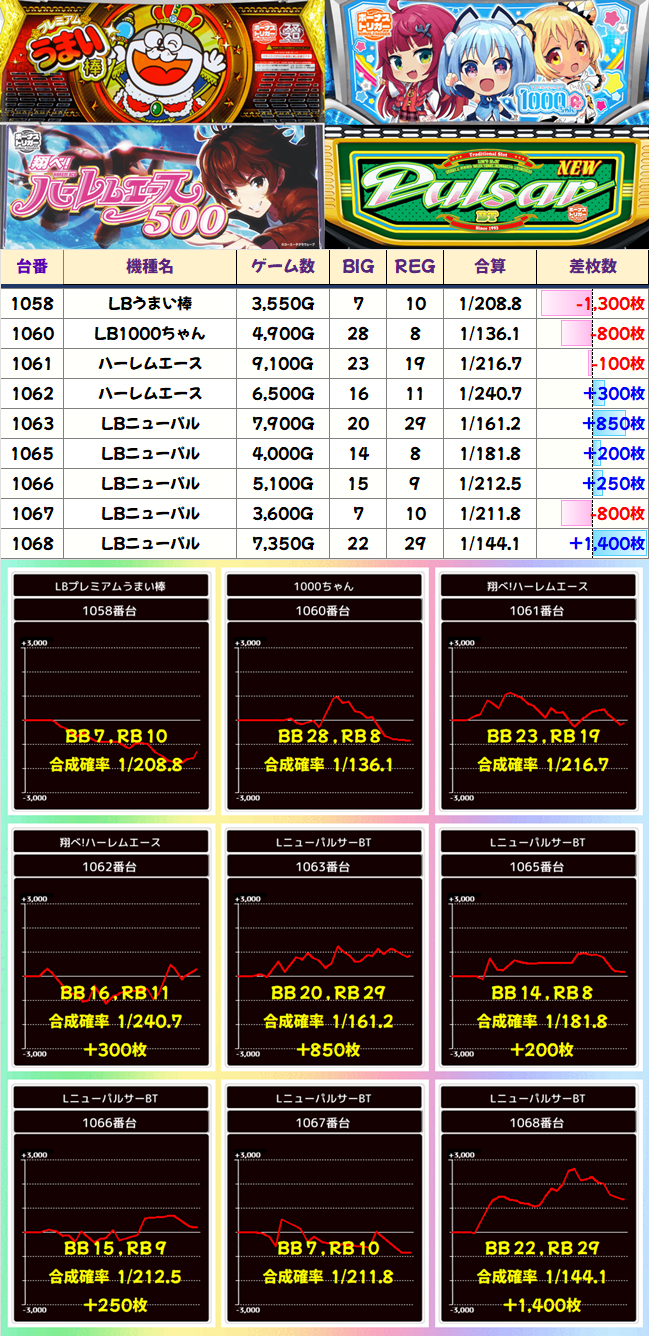Click the うまい棒 machine banner image

(162, 60)
